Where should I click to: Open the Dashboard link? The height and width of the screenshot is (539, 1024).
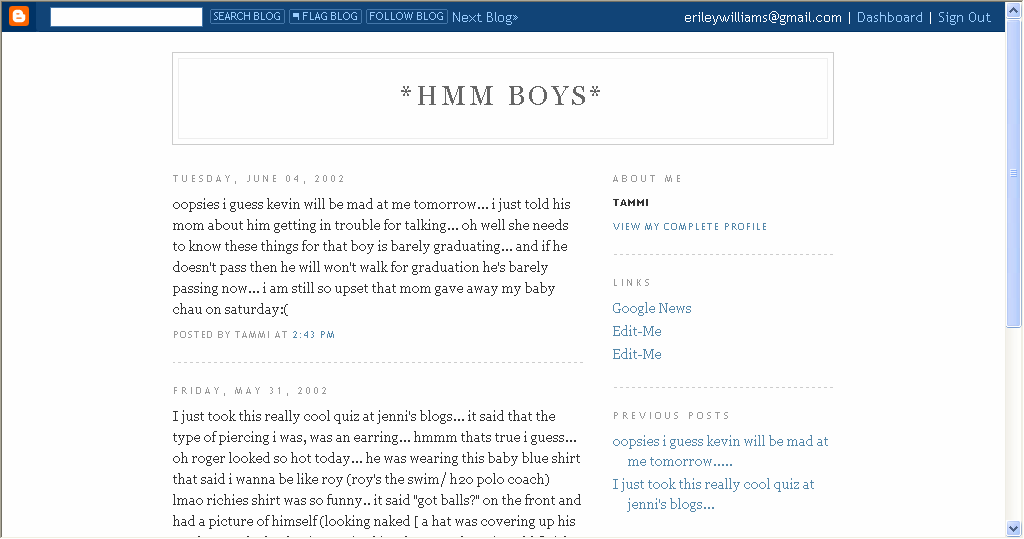point(889,17)
